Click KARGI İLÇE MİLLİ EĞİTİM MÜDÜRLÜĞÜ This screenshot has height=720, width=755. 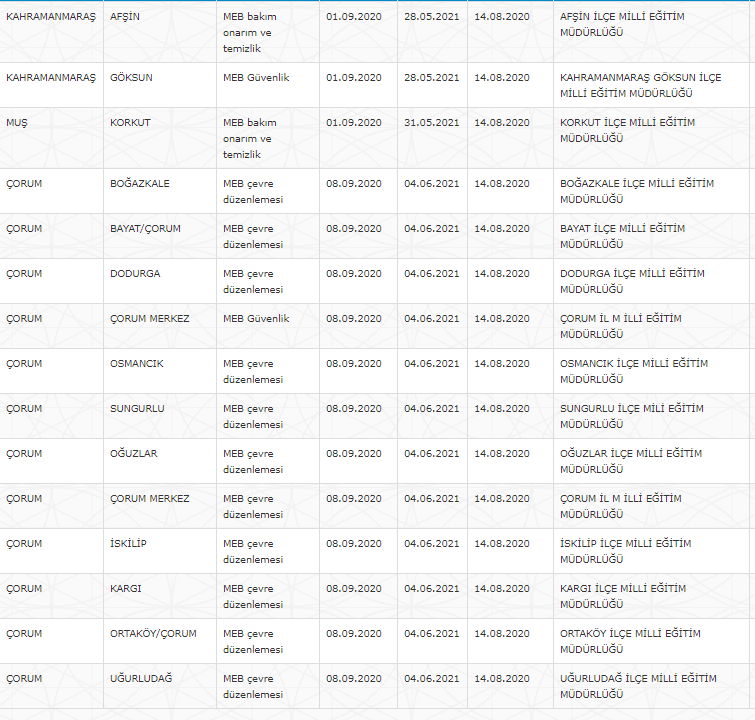pyautogui.click(x=623, y=596)
